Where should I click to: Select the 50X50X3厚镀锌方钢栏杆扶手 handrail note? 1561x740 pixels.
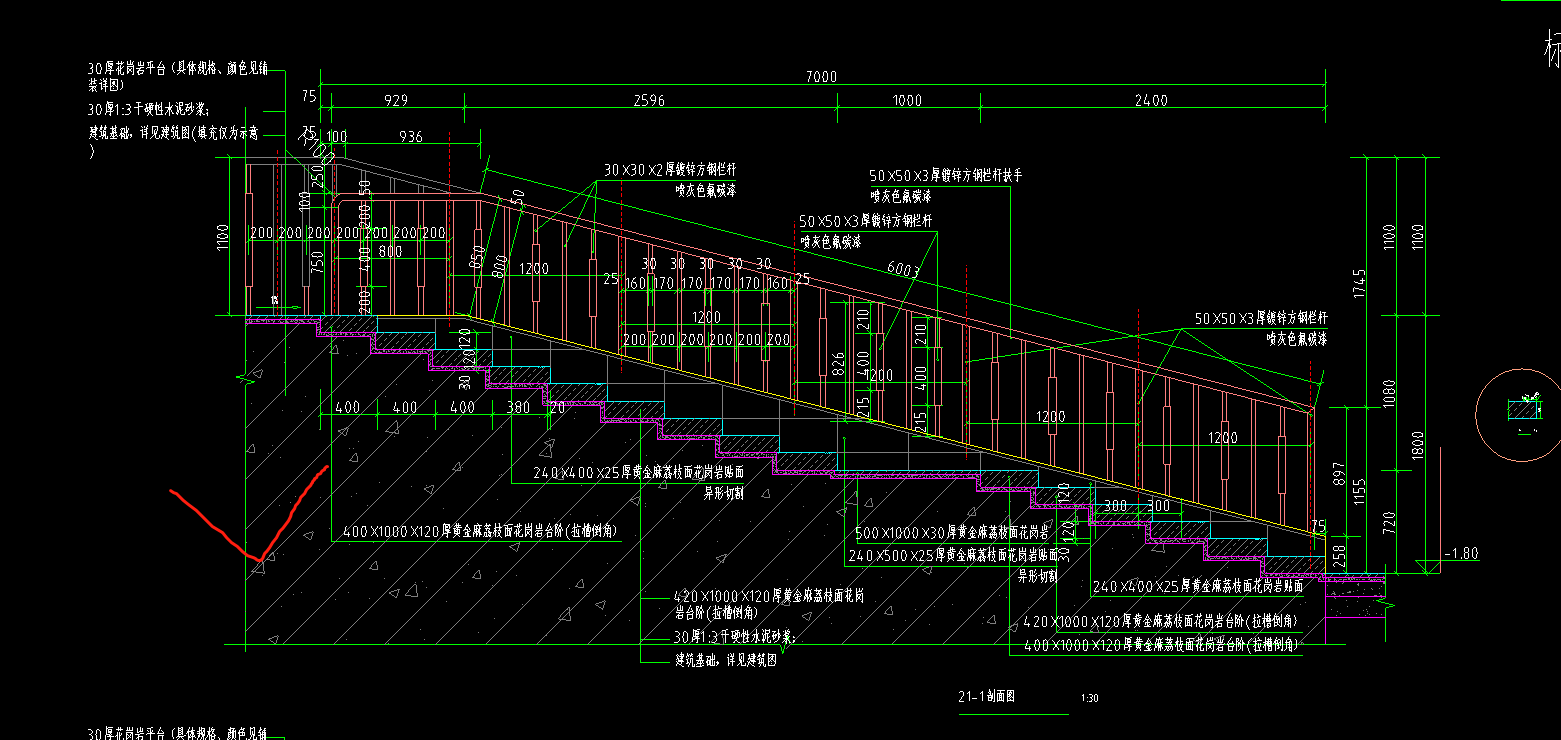[946, 175]
